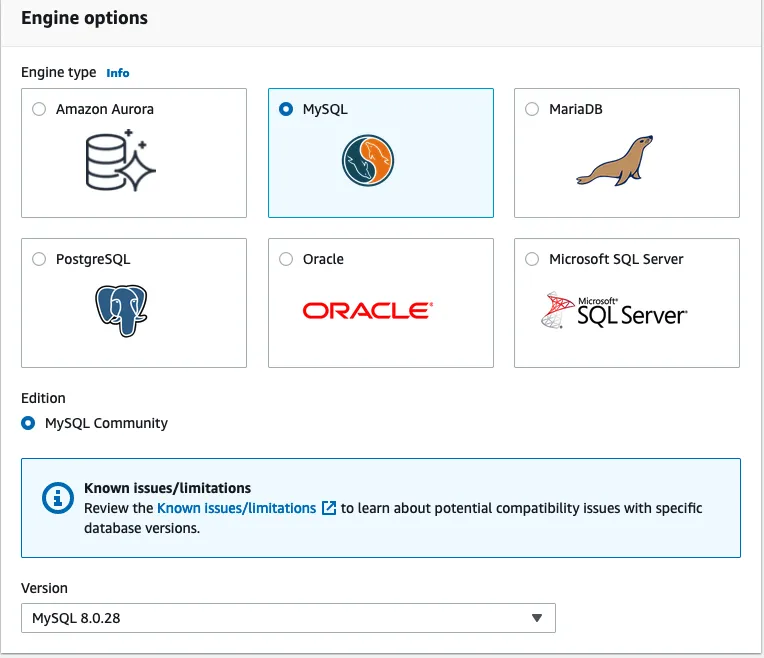Click the Version label

pos(44,588)
